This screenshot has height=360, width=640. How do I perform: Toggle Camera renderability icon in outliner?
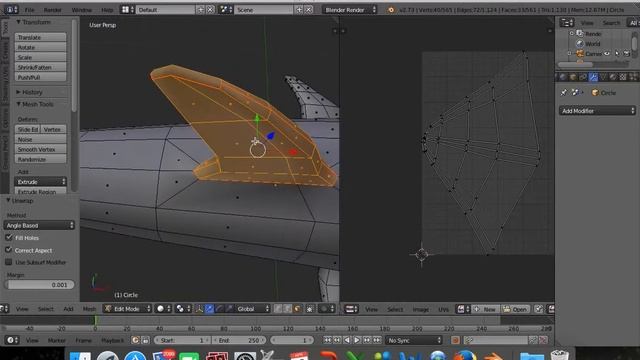click(627, 53)
